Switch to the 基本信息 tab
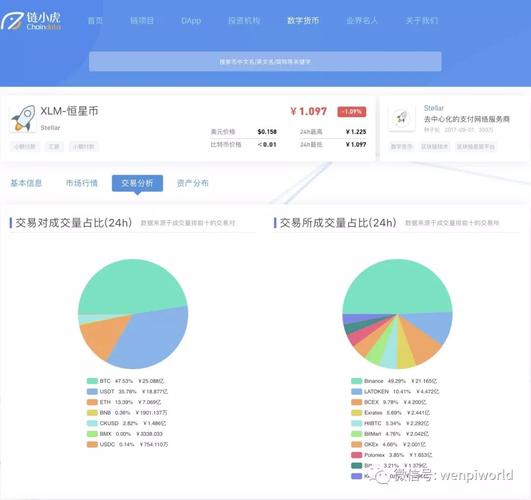The image size is (531, 500). pyautogui.click(x=26, y=183)
